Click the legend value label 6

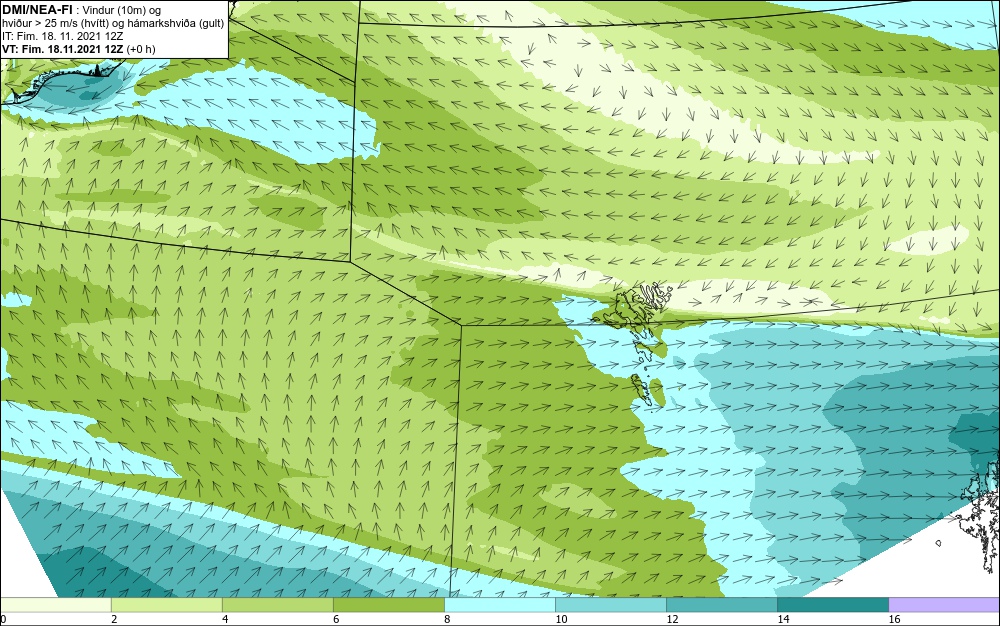click(x=336, y=619)
